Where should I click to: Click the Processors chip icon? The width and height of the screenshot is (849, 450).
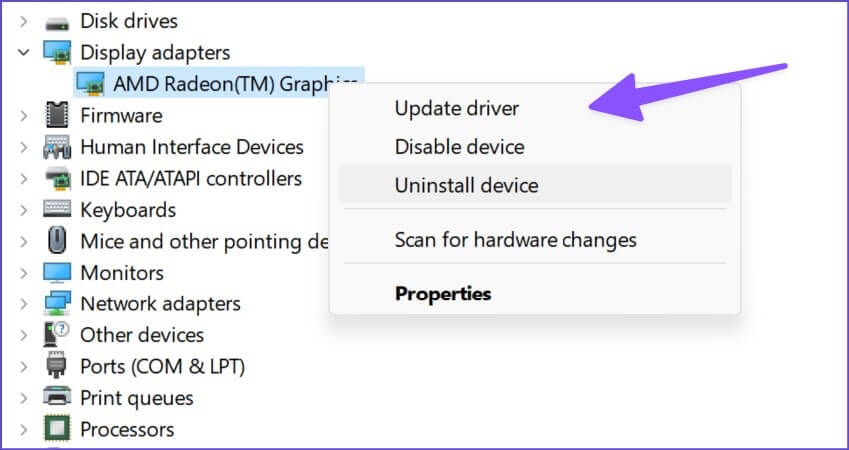(58, 429)
